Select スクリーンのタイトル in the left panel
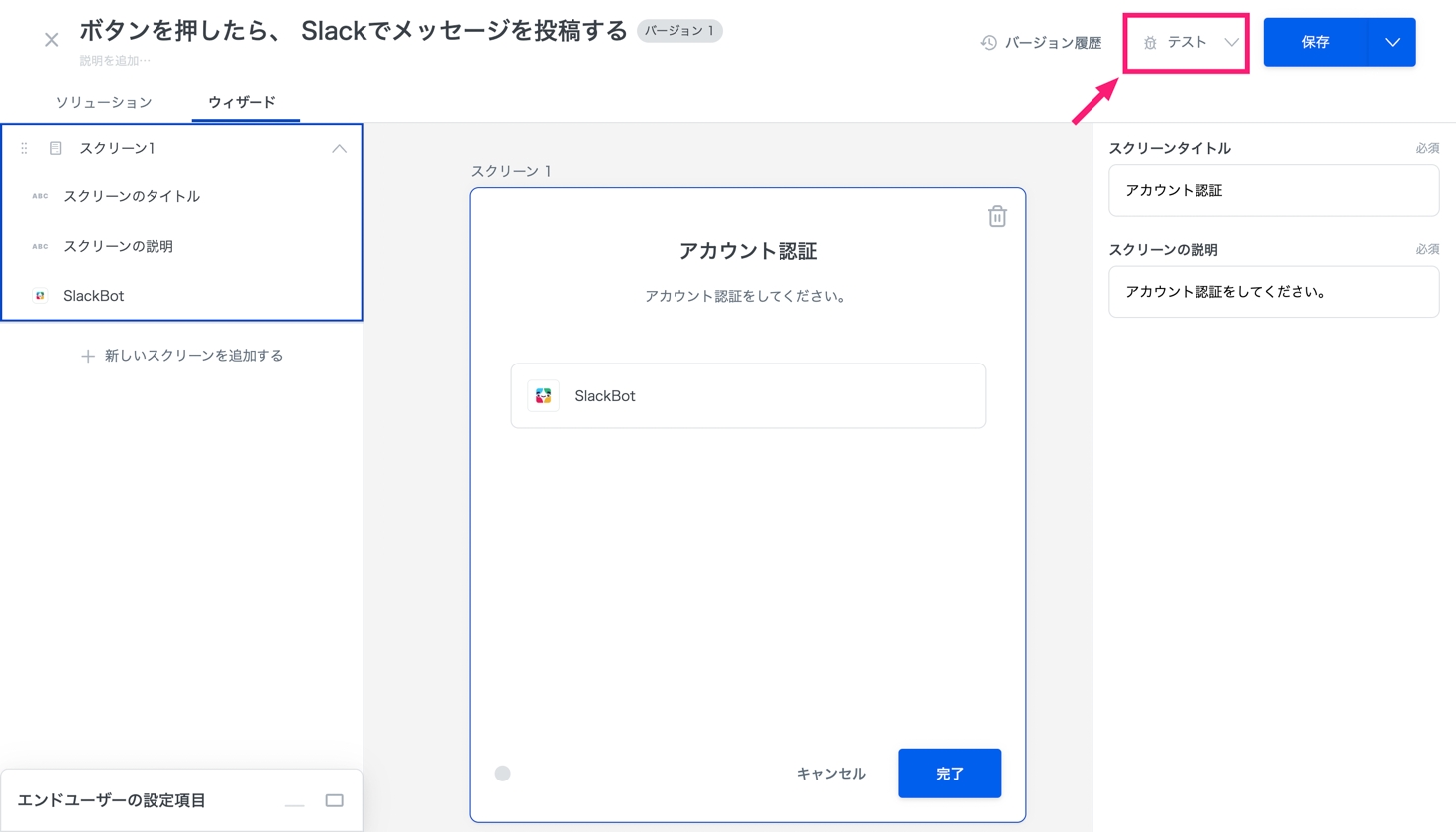This screenshot has height=832, width=1456. pos(132,196)
